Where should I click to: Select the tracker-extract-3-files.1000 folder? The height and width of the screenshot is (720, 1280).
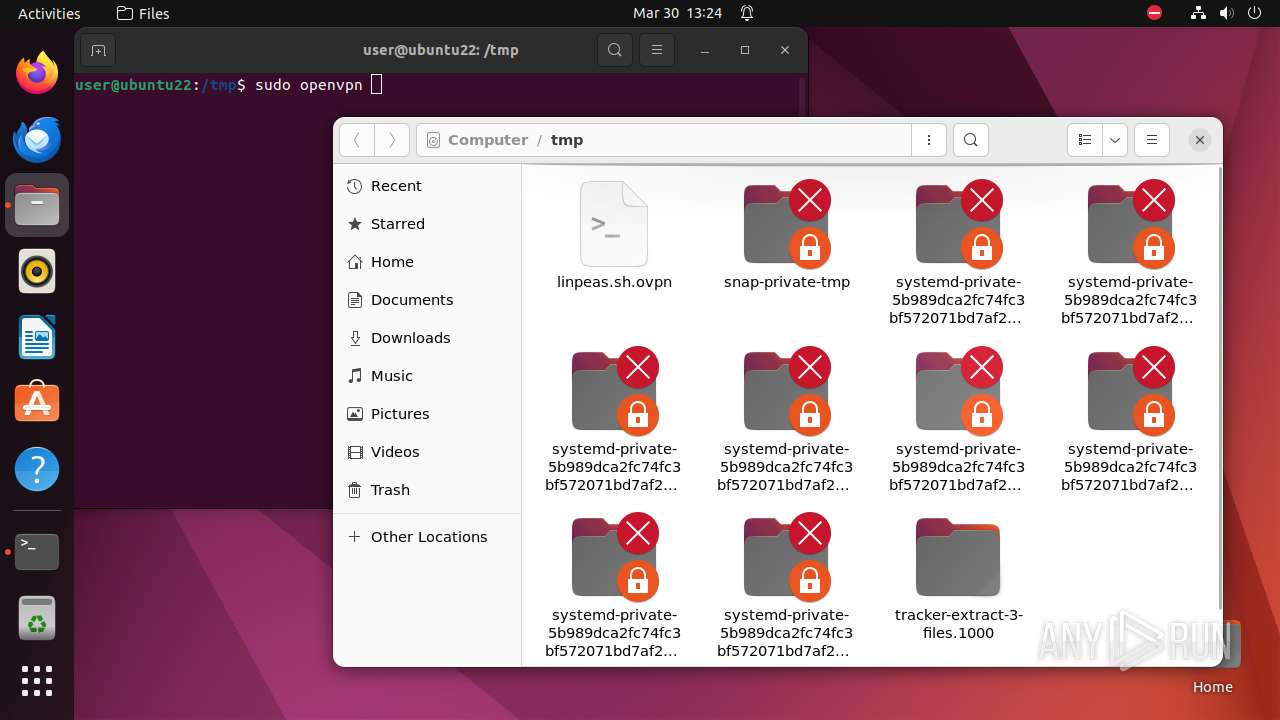pyautogui.click(x=958, y=580)
